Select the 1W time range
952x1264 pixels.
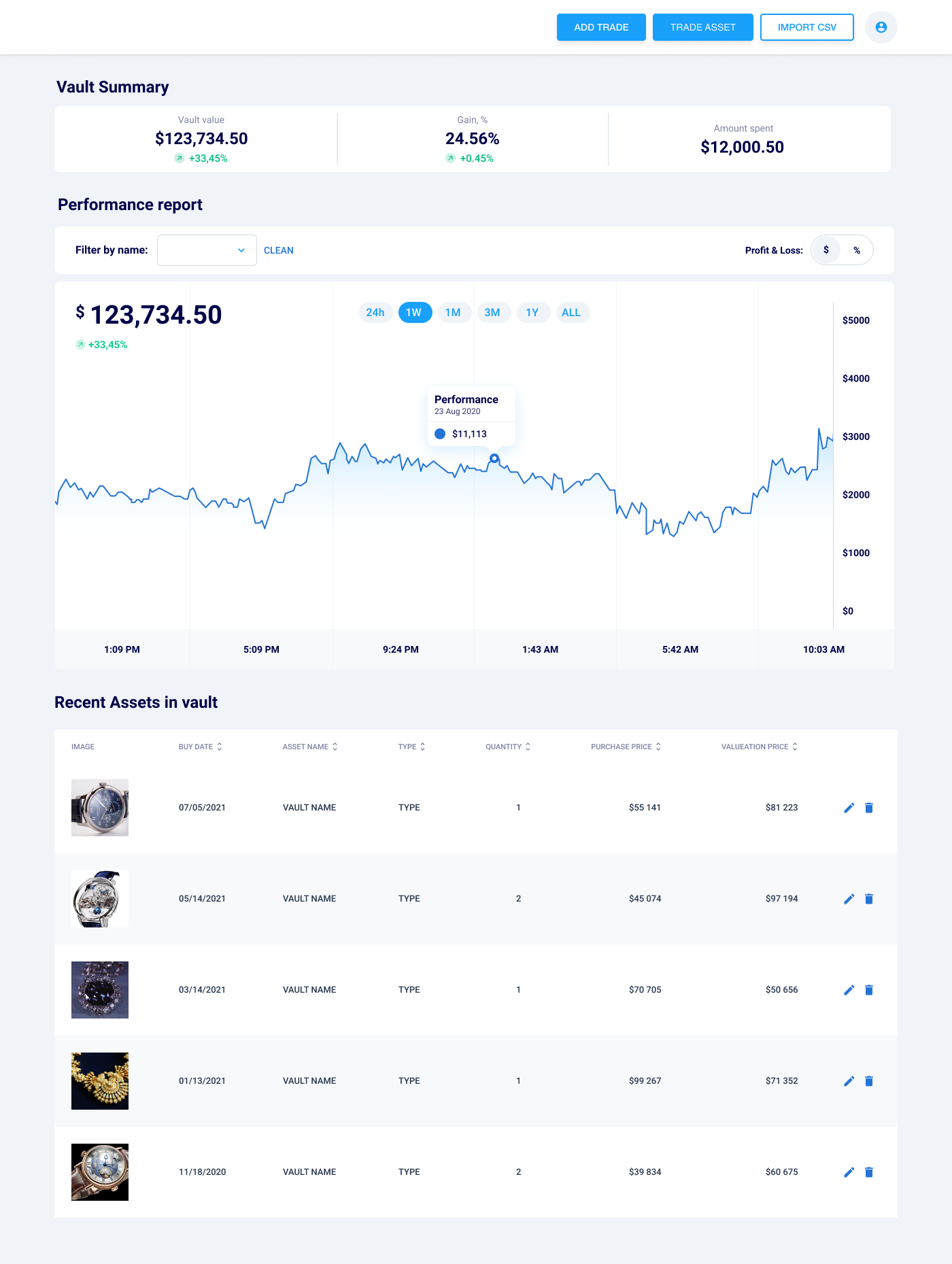415,313
